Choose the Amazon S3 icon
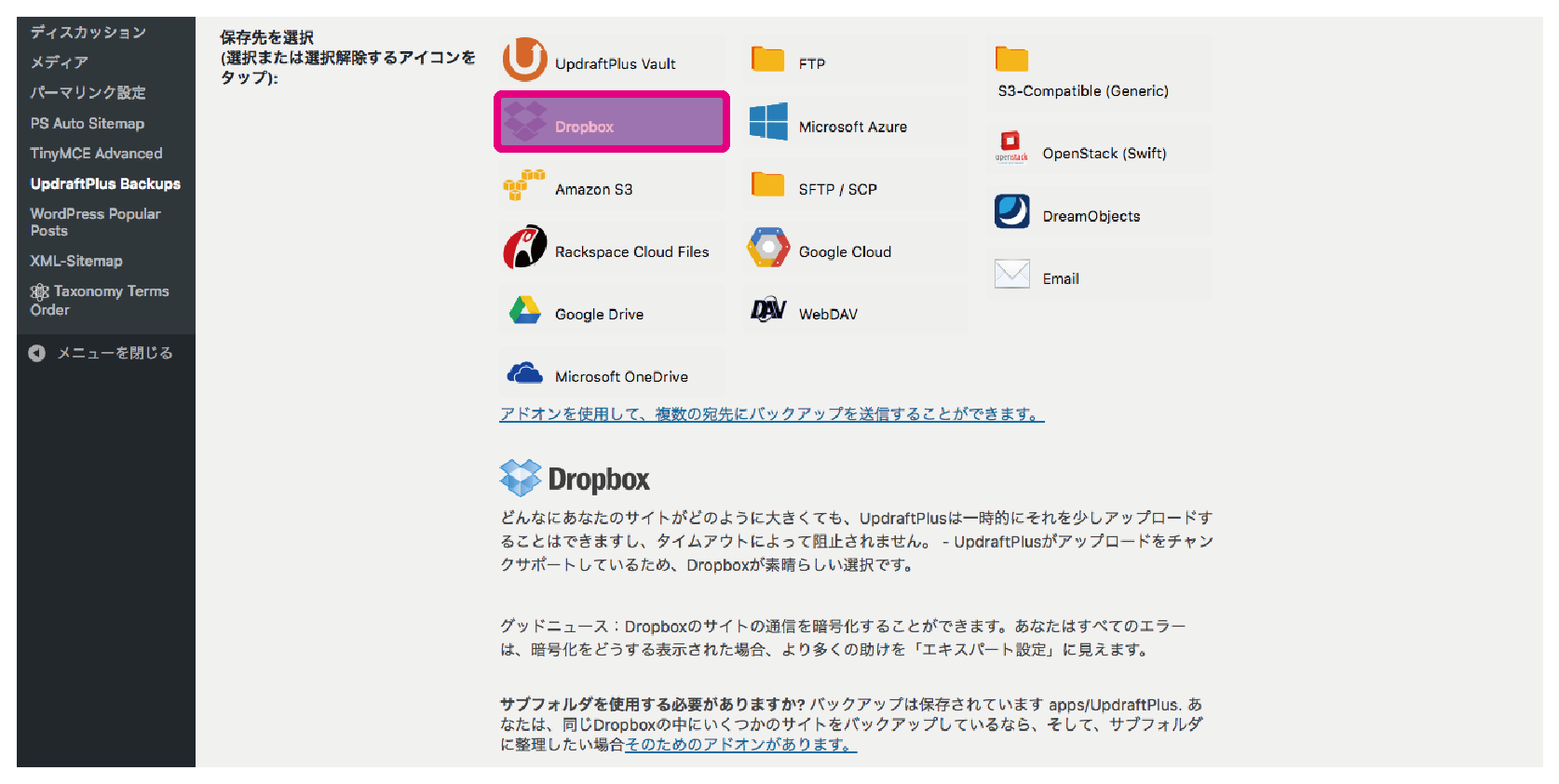The image size is (1559, 784). tap(524, 185)
